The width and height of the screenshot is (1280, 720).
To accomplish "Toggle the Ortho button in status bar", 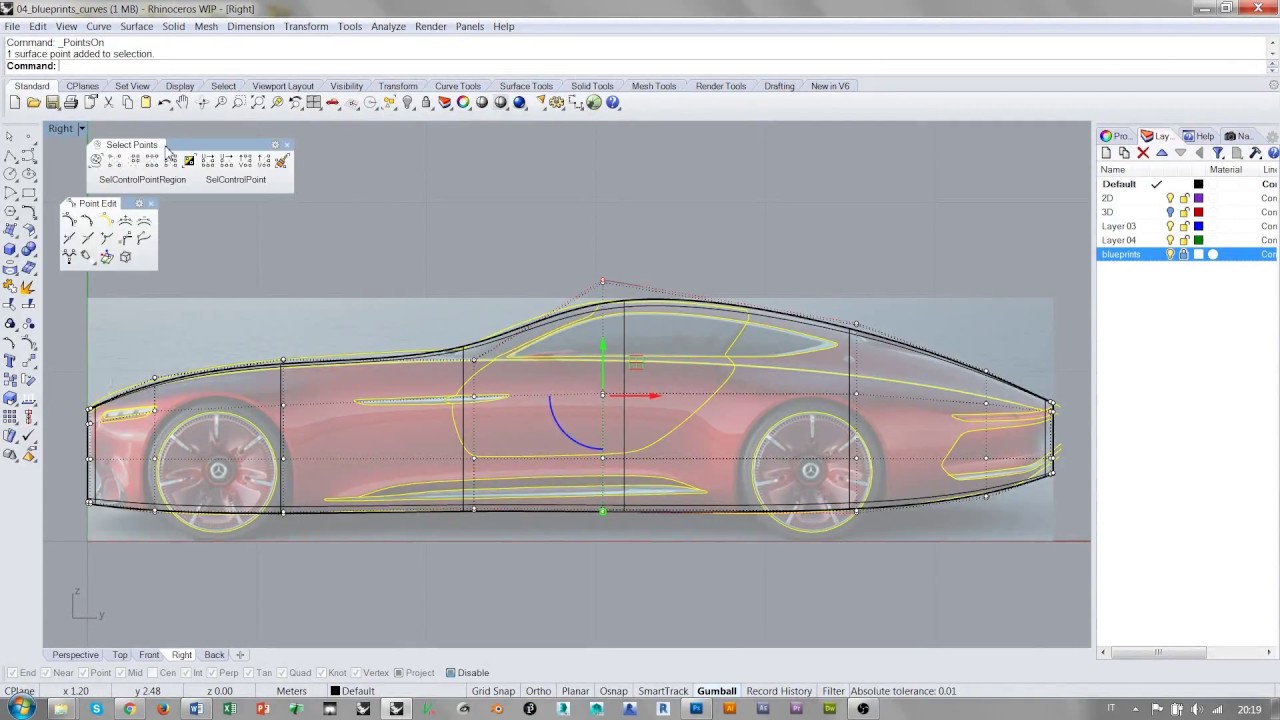I will tap(538, 691).
